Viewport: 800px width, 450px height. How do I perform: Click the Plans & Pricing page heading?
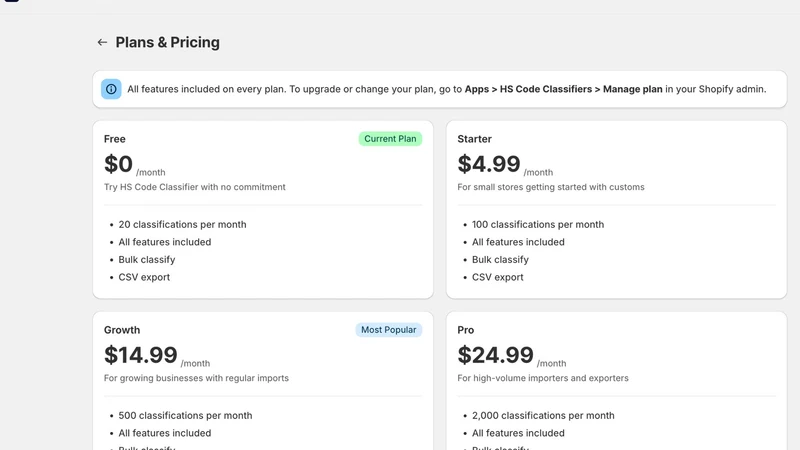point(167,42)
